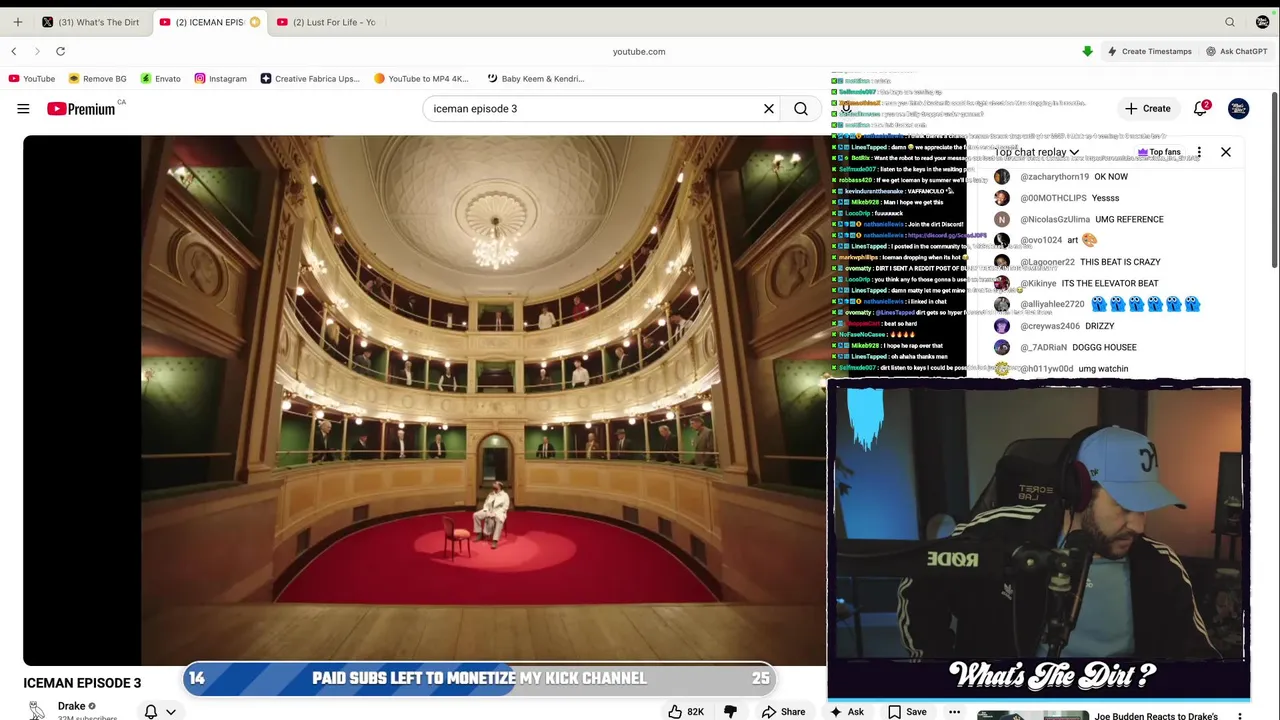This screenshot has width=1280, height=720.
Task: Select the ICEMAN EPISODE YouTube tab
Action: 210,22
